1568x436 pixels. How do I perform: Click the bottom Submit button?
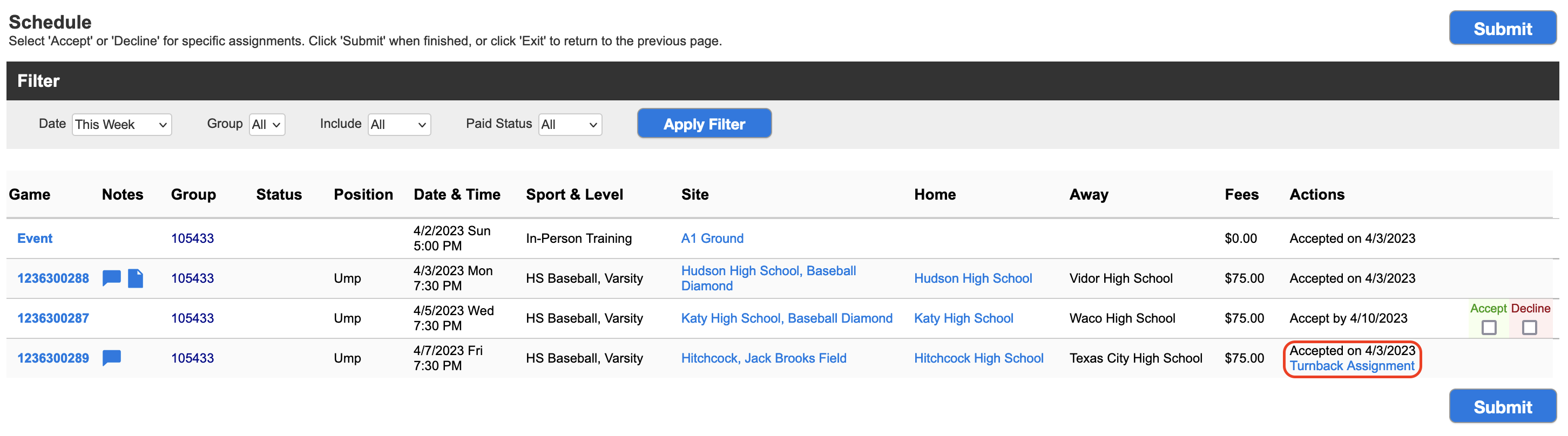[x=1502, y=406]
